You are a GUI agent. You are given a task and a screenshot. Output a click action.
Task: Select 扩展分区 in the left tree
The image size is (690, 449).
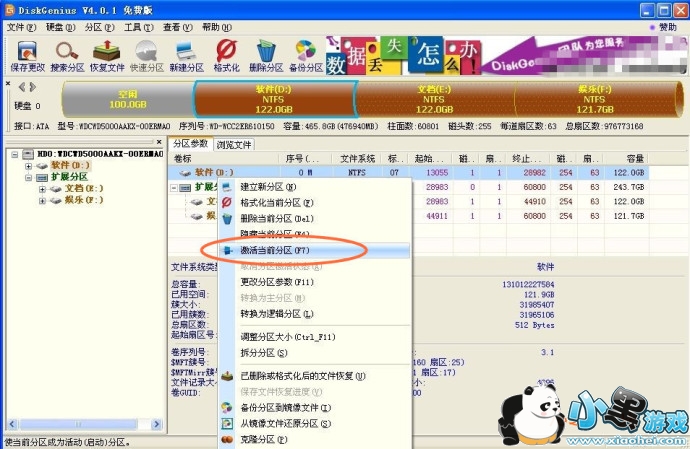pyautogui.click(x=70, y=177)
